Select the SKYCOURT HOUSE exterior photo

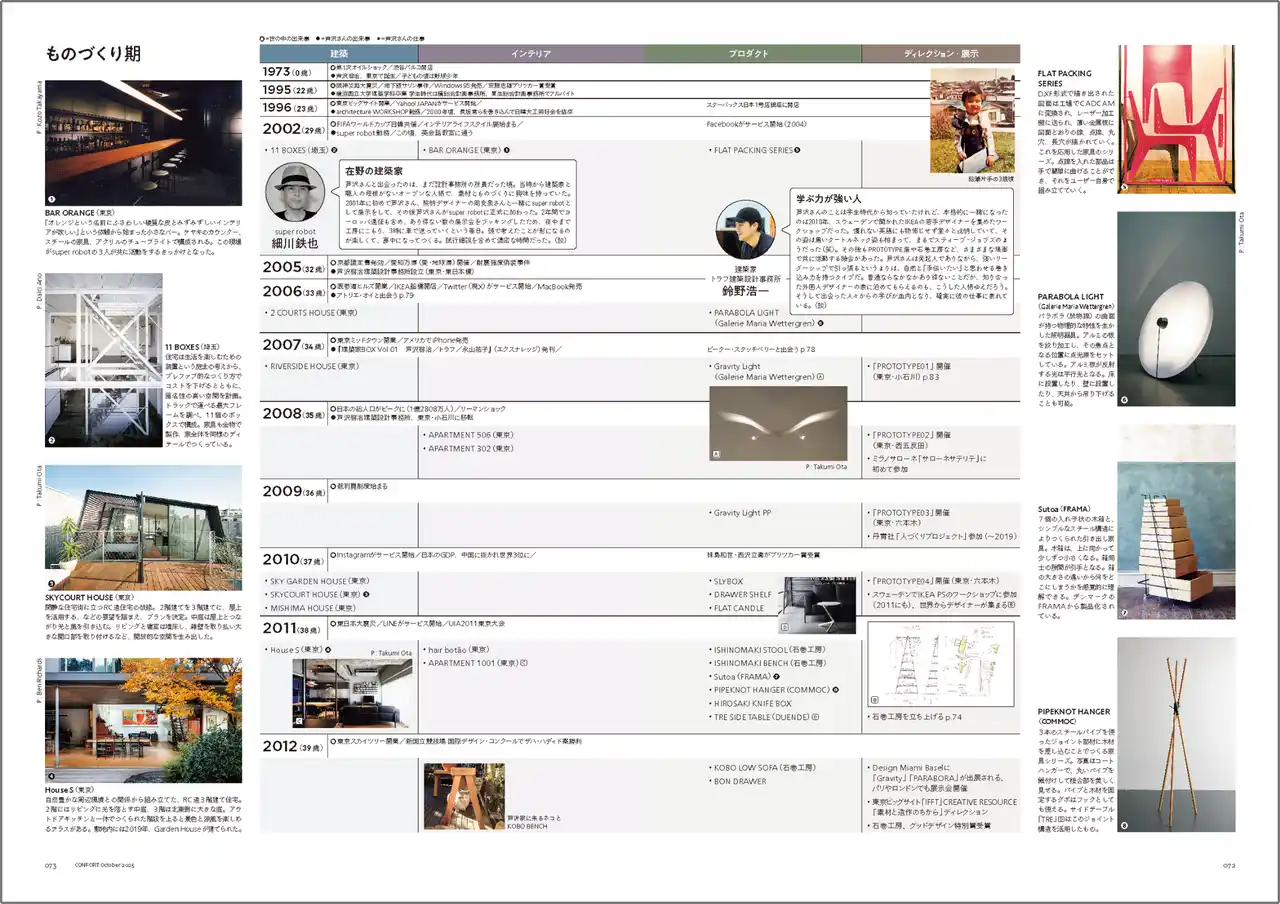(x=143, y=527)
